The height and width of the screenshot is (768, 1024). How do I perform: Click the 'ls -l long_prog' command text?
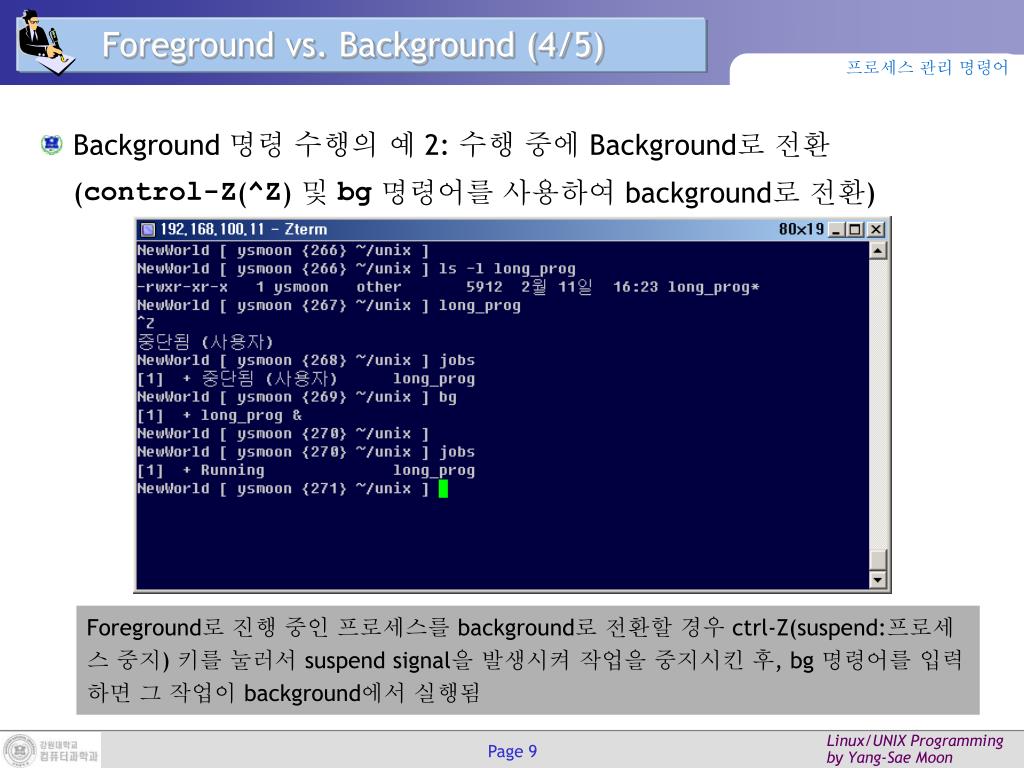click(x=507, y=268)
